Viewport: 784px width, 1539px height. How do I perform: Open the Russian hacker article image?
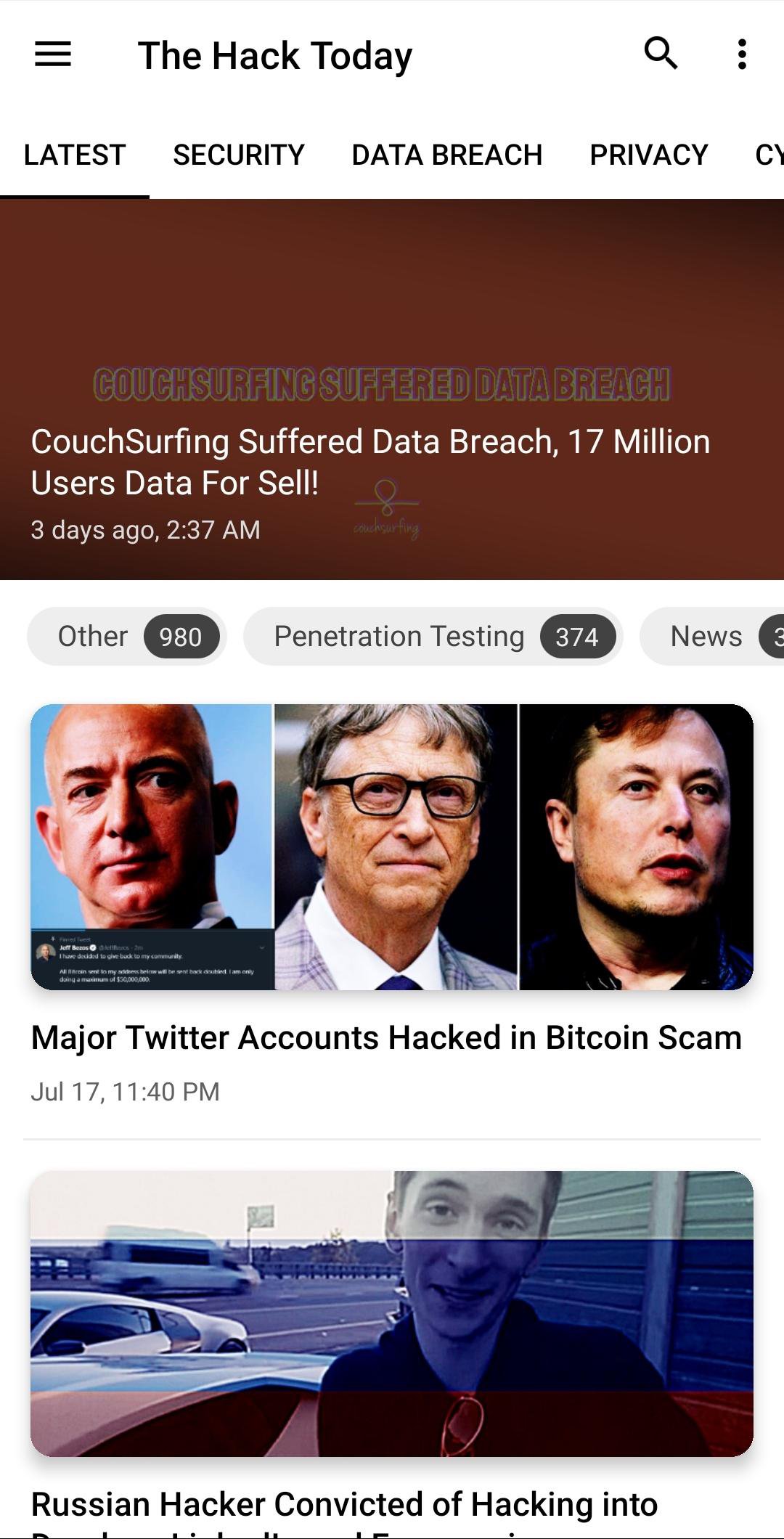tap(392, 1313)
